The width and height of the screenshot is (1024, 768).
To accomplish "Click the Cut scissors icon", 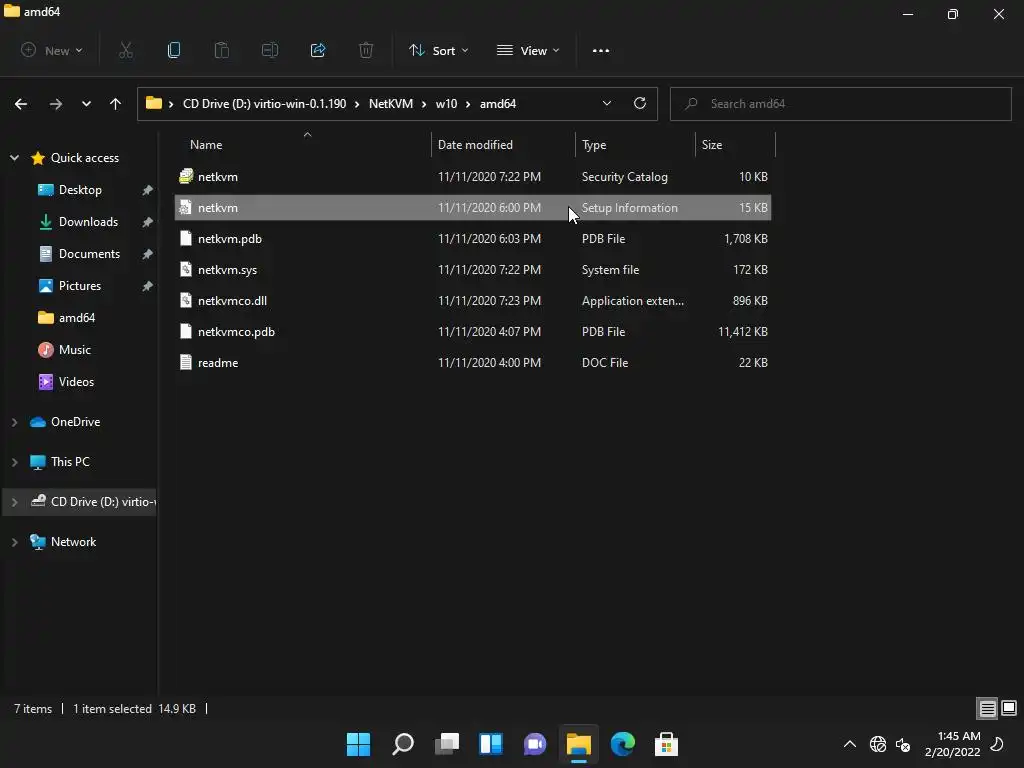I will [126, 50].
